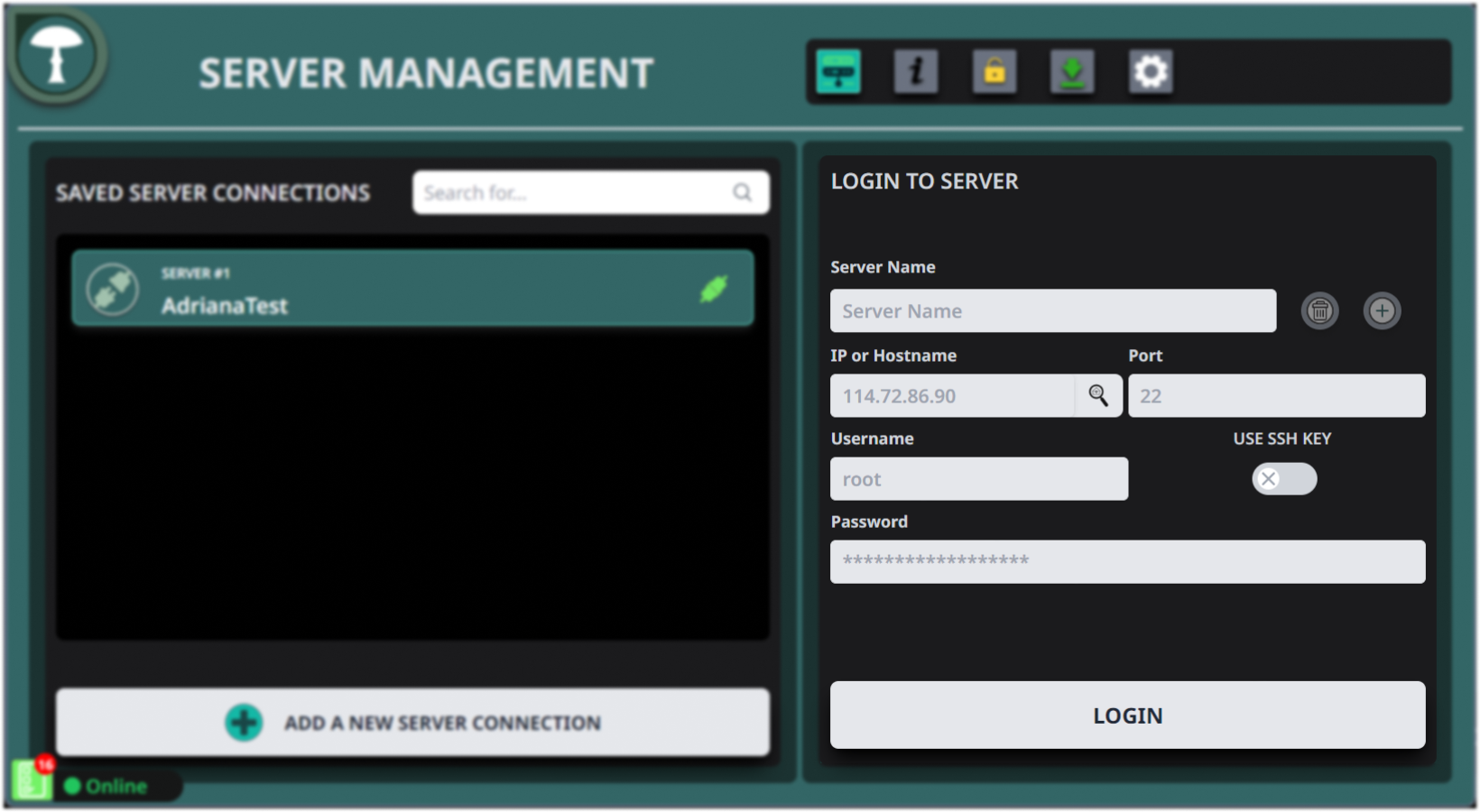Click the search magnifier in saved connections

[x=743, y=192]
